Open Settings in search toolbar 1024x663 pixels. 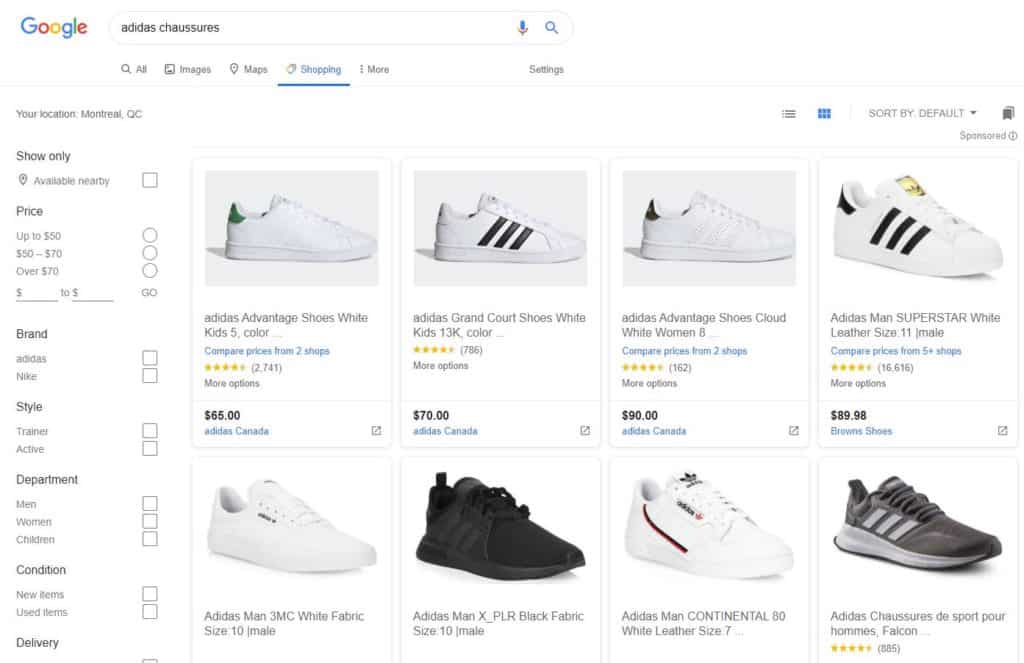click(546, 69)
